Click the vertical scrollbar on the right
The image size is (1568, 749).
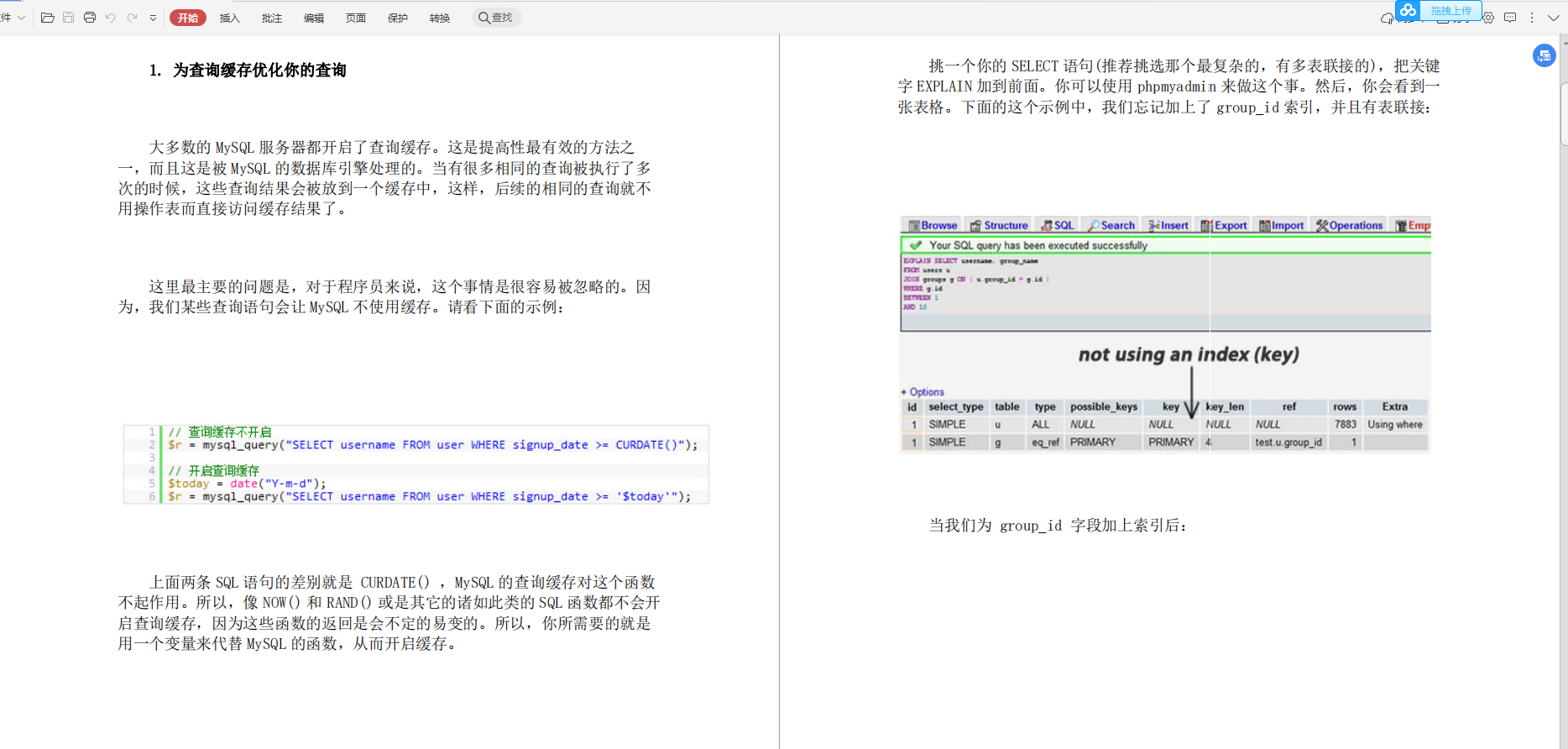pyautogui.click(x=1564, y=113)
